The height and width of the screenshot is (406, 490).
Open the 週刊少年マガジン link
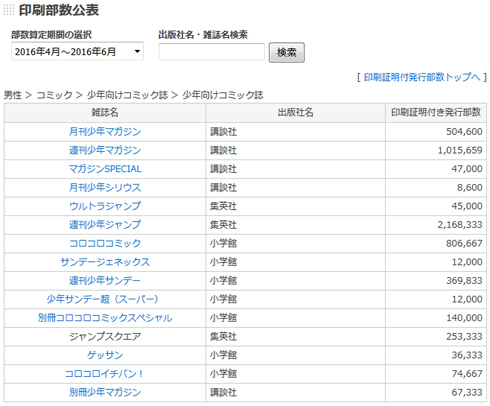pyautogui.click(x=105, y=150)
